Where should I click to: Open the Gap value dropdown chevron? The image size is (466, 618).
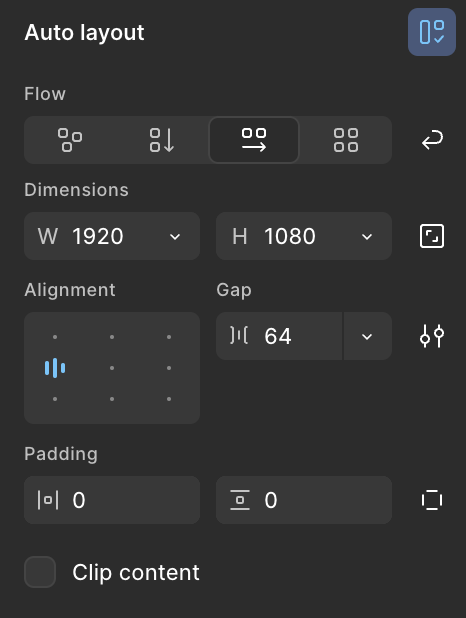point(367,336)
